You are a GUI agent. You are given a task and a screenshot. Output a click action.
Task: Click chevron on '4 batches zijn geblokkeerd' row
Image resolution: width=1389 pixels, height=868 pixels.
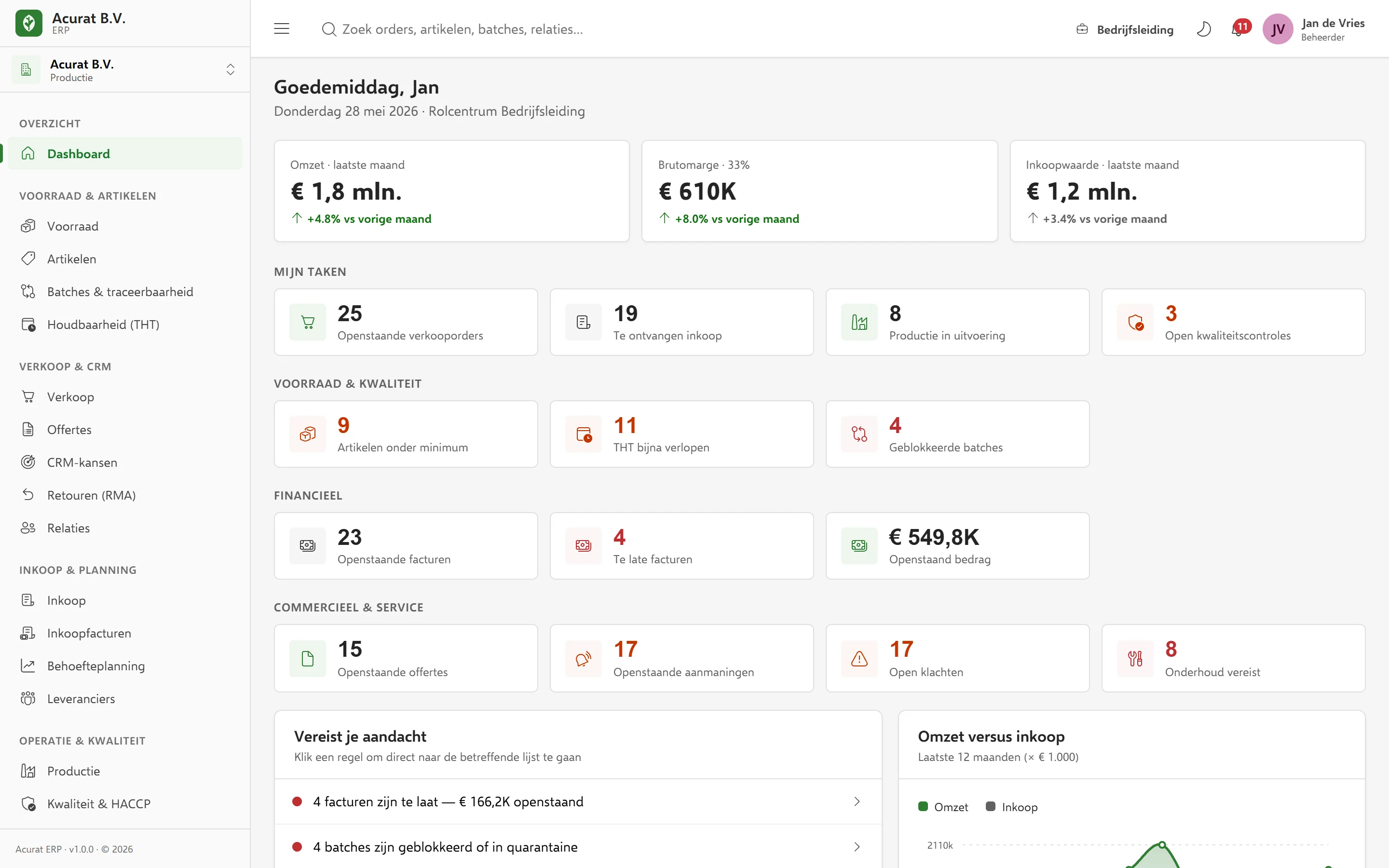click(857, 847)
